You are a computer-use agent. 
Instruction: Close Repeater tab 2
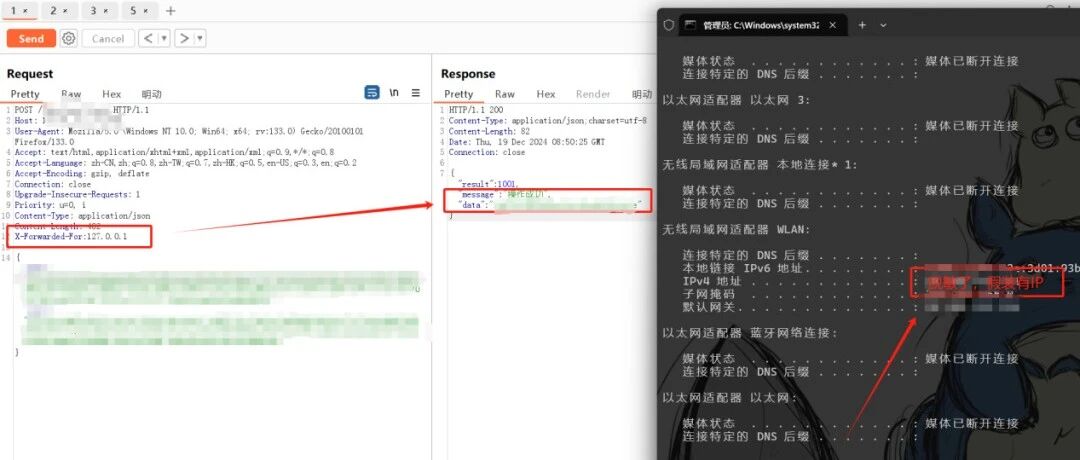point(65,11)
